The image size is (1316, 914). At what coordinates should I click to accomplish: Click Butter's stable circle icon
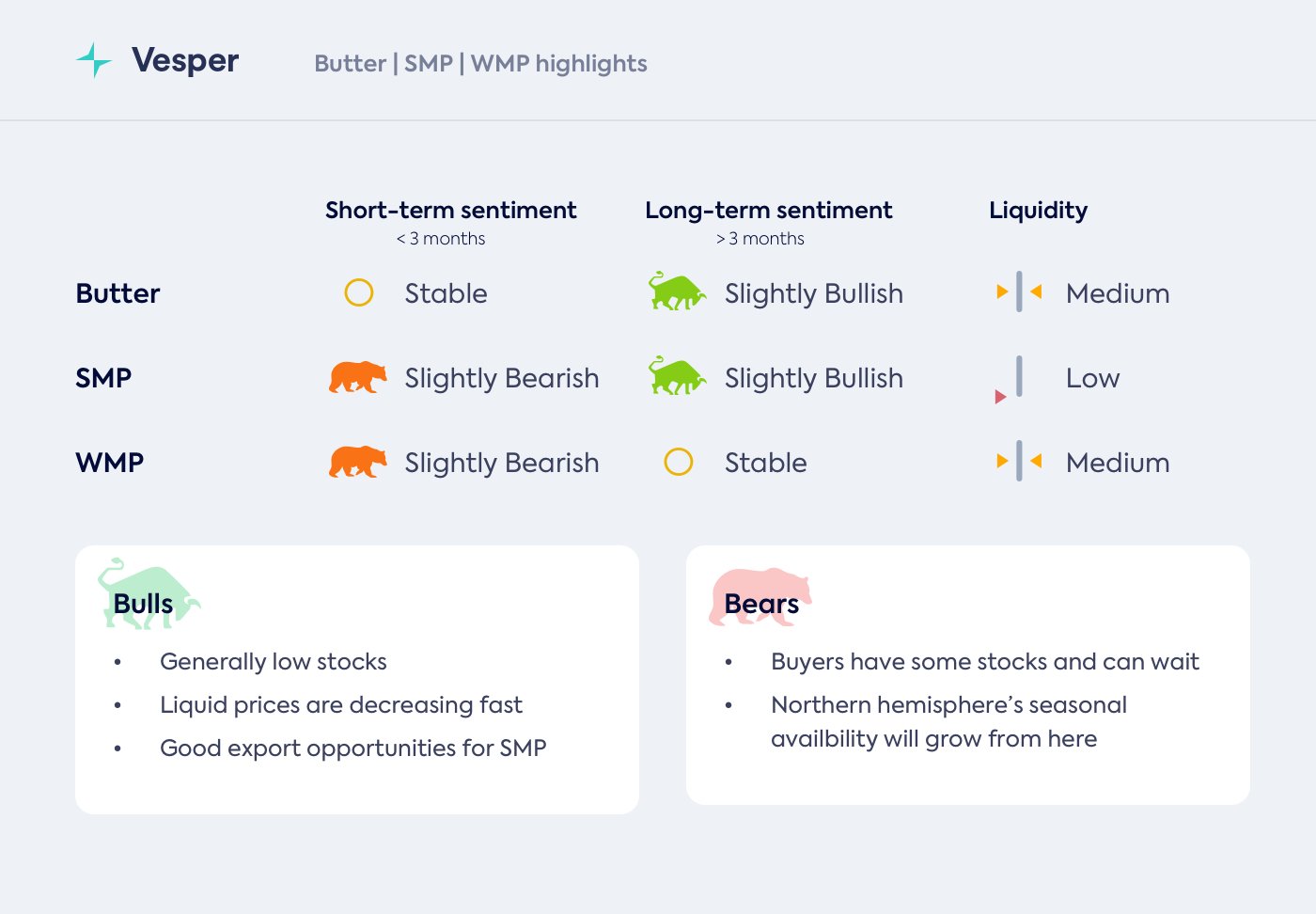tap(359, 292)
